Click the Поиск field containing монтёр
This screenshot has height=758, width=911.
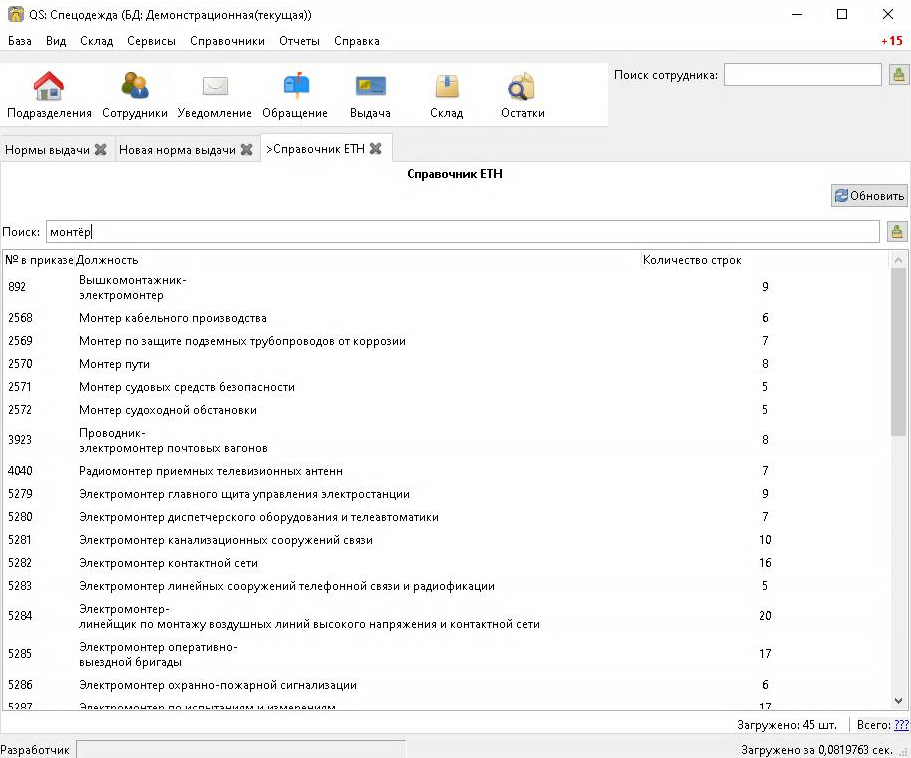tap(462, 232)
